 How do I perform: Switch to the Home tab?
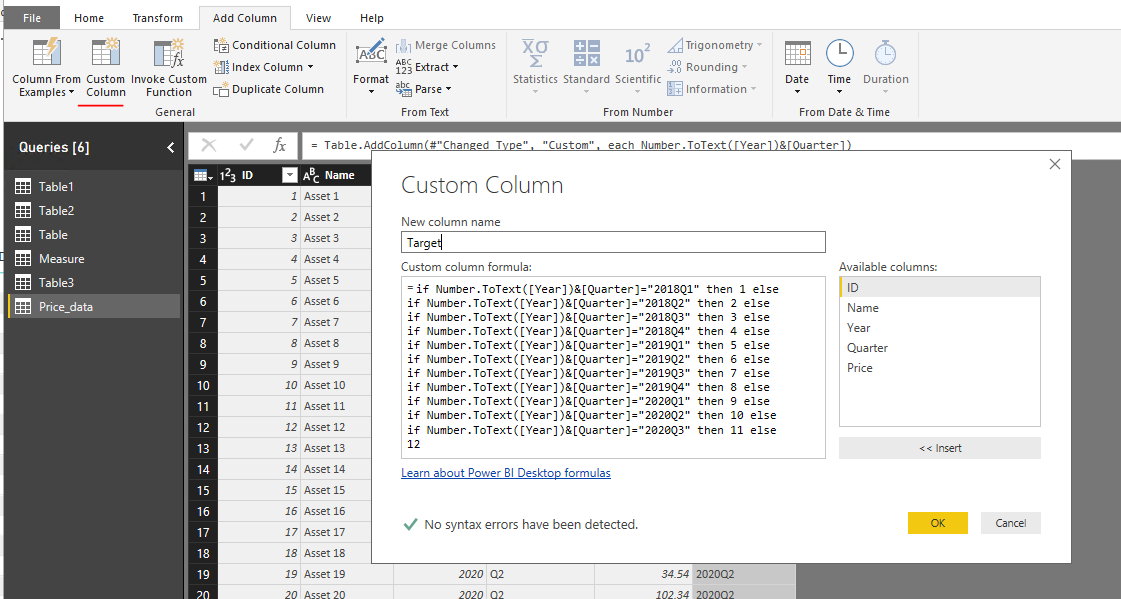pos(89,18)
